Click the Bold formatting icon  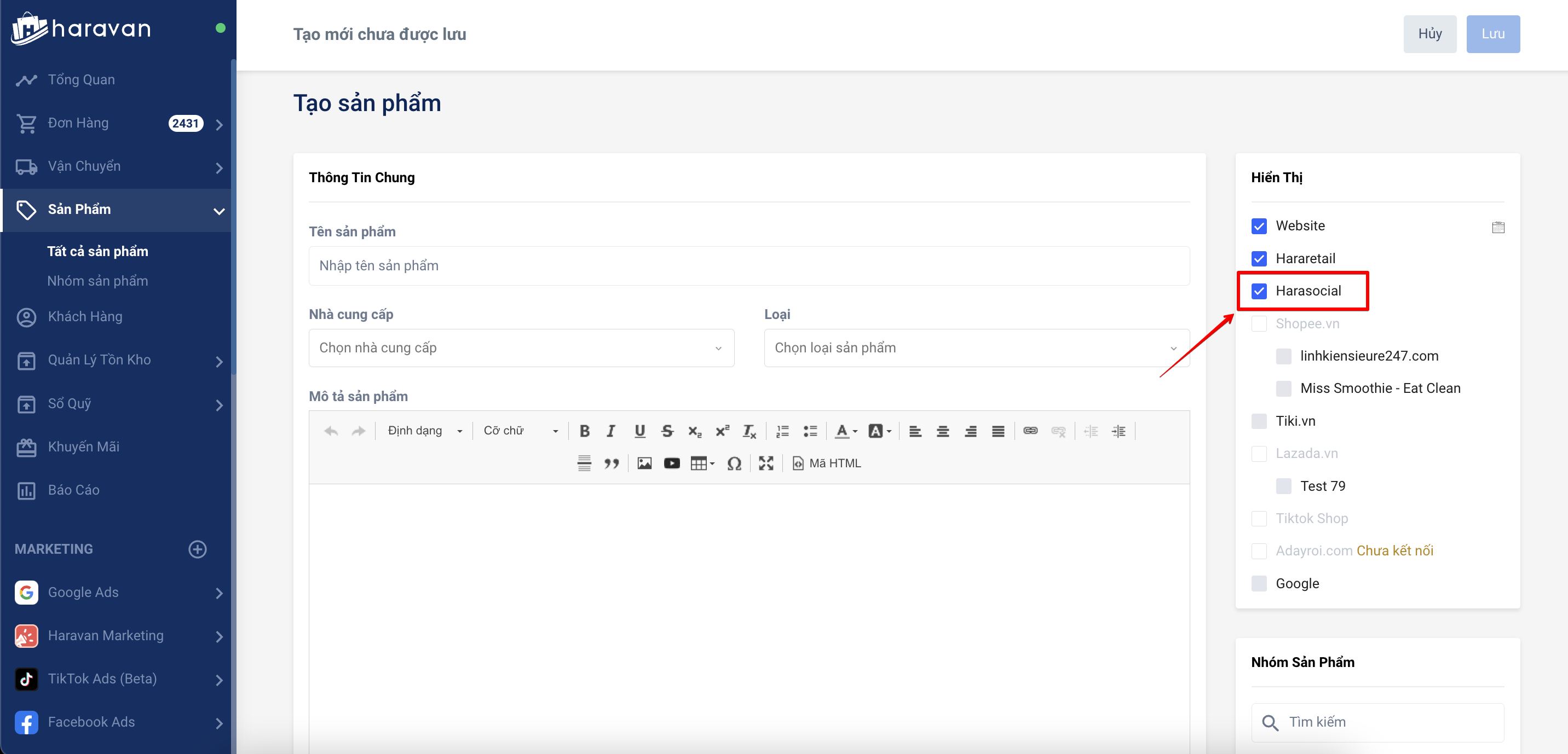click(x=584, y=431)
